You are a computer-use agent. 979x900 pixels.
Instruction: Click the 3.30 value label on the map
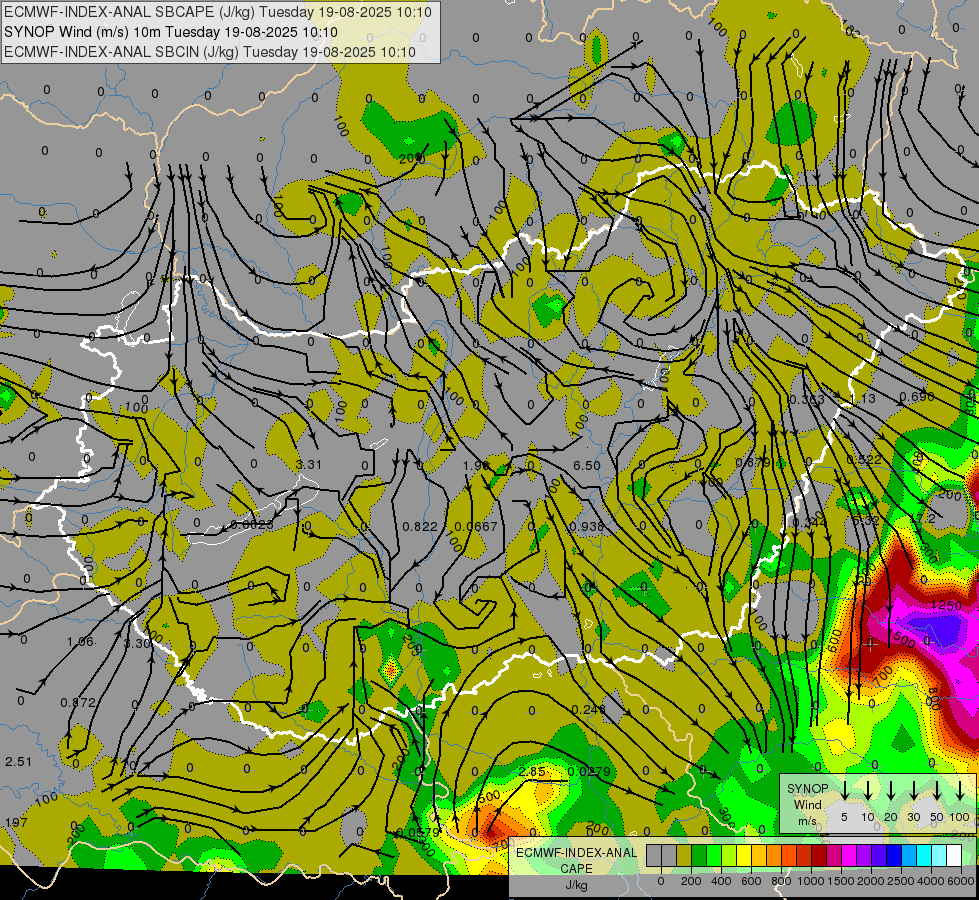point(137,643)
